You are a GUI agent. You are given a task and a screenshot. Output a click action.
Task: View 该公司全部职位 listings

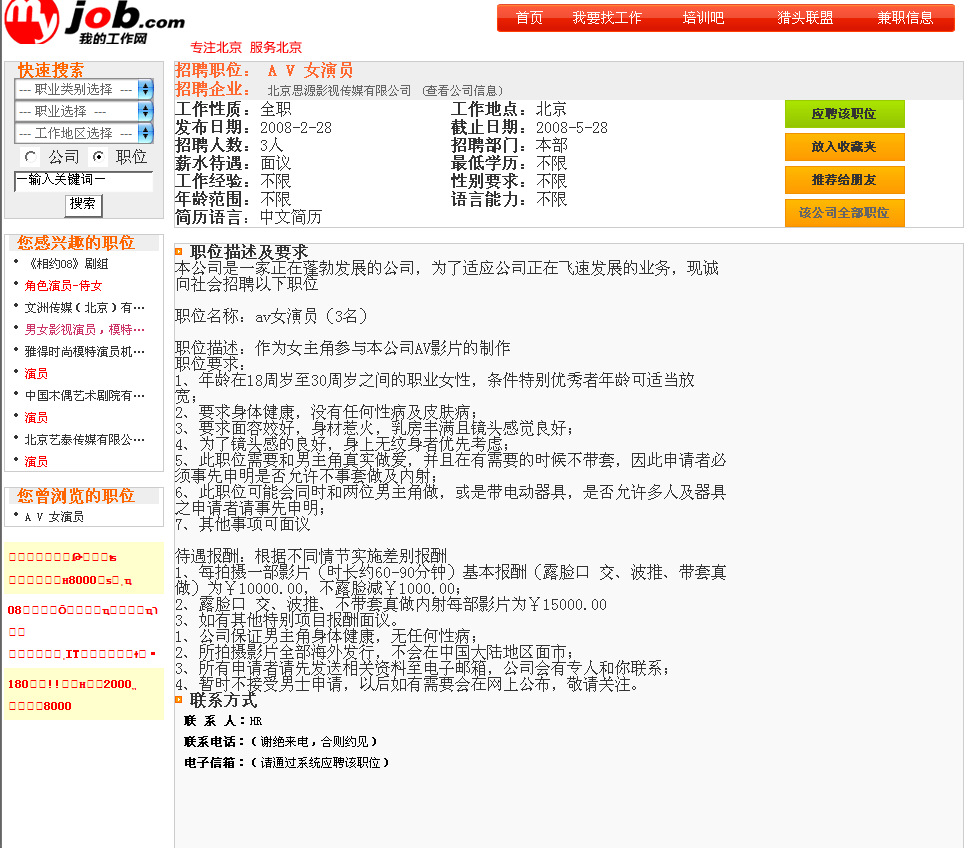[844, 213]
